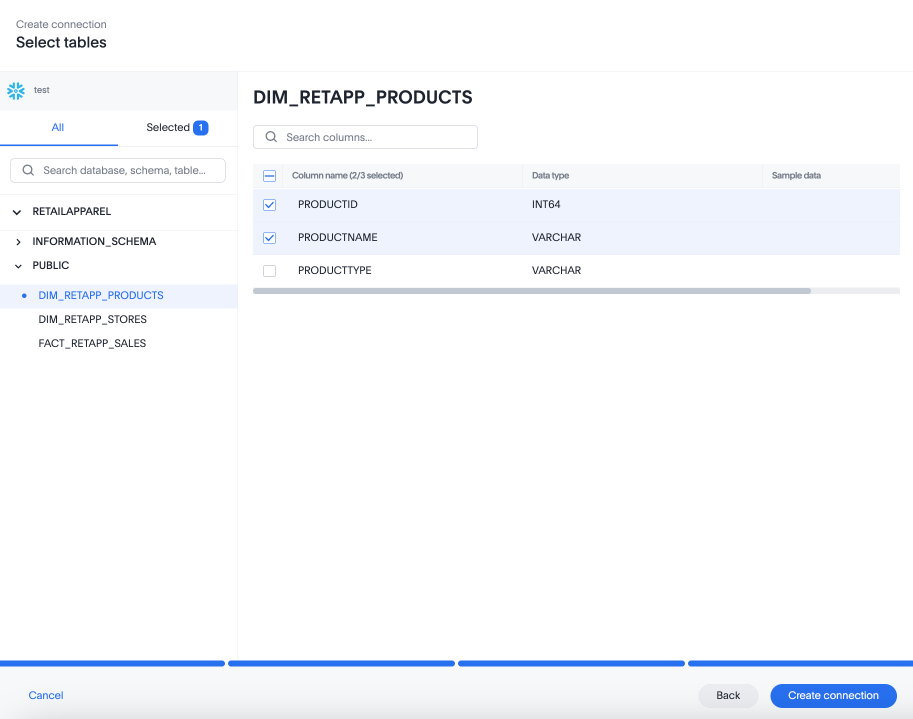Click the Cancel link
The height and width of the screenshot is (719, 913).
pos(46,696)
